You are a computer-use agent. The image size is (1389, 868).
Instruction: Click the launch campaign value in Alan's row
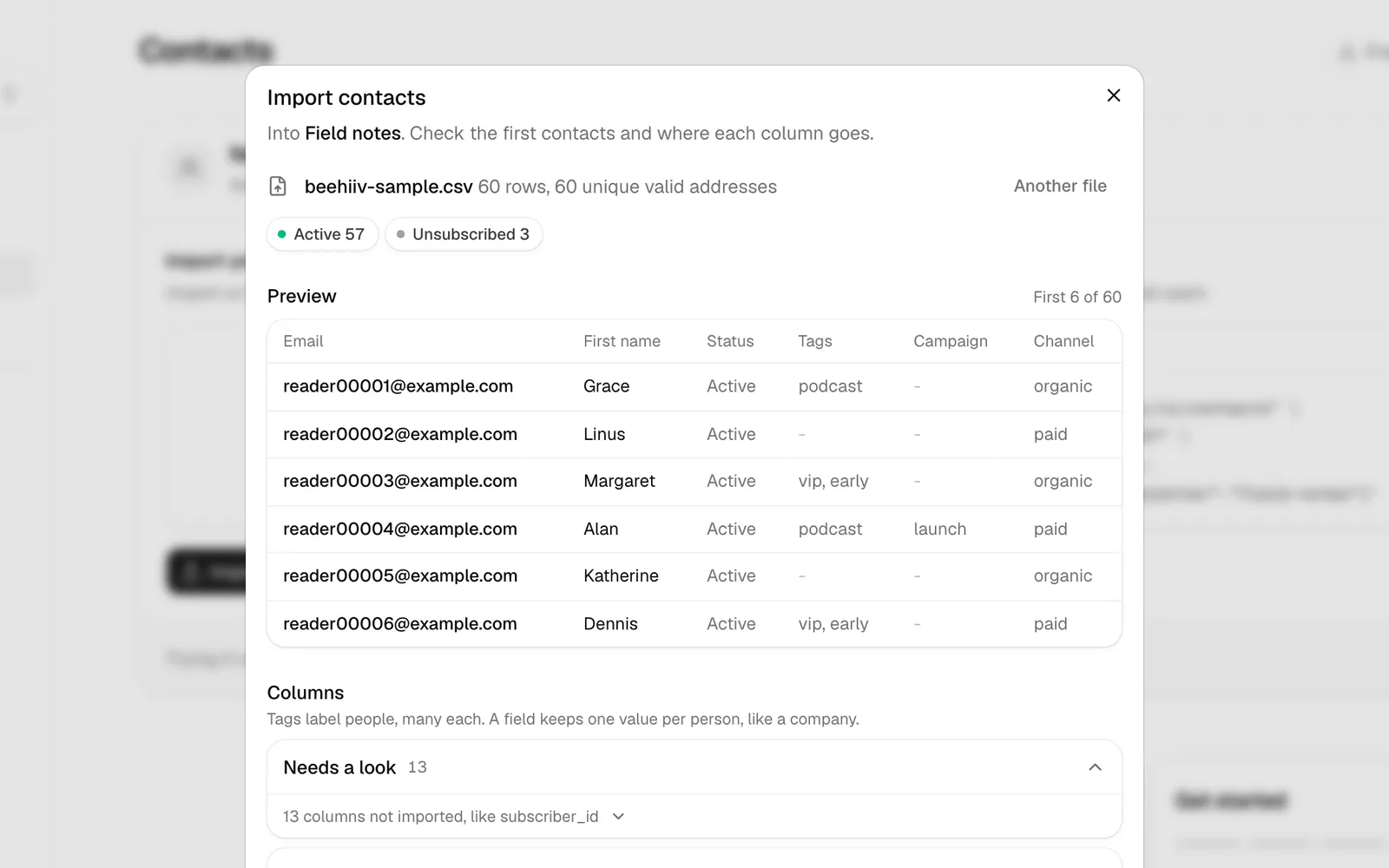tap(939, 529)
